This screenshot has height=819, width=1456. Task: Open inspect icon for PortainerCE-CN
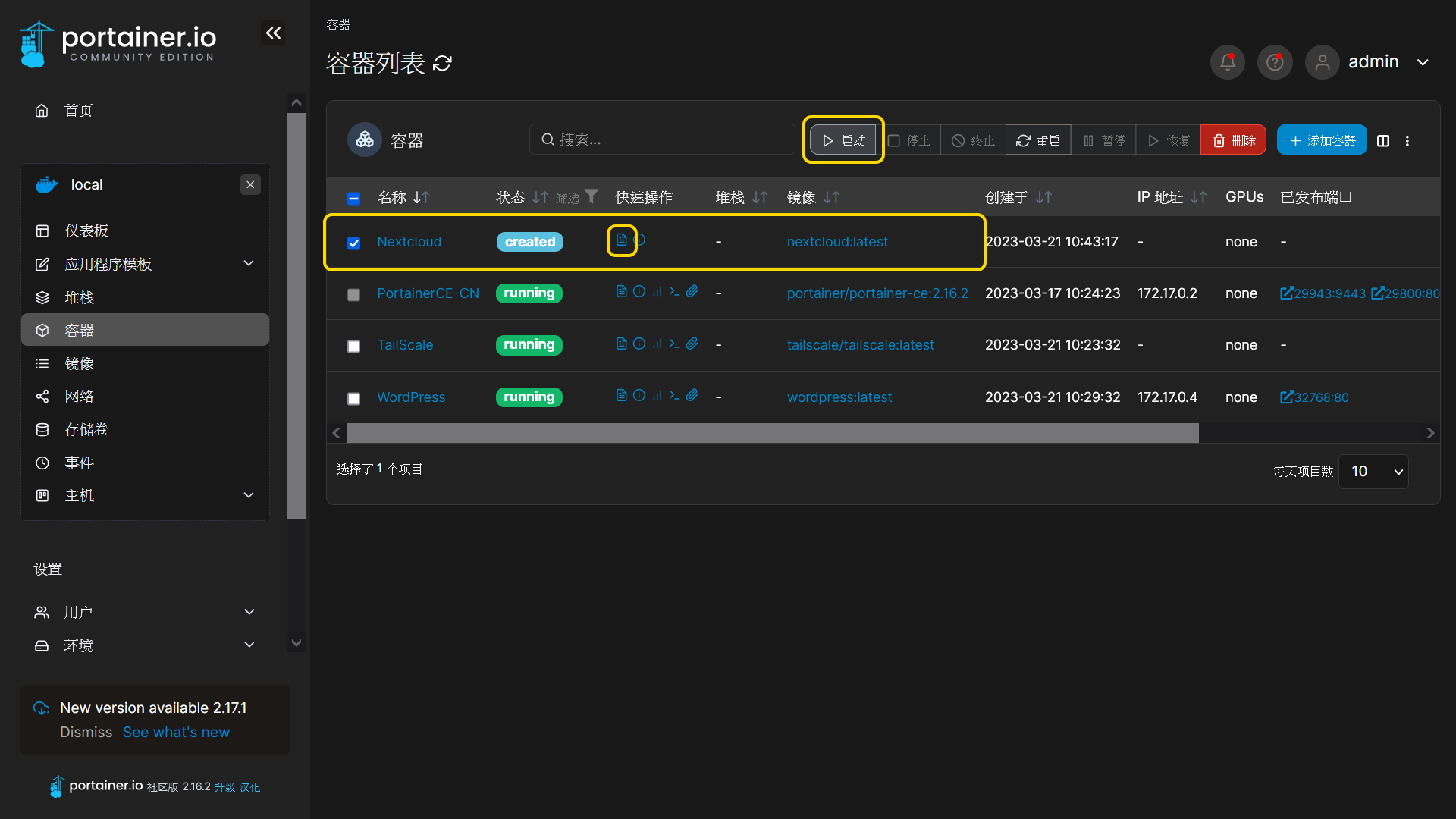click(639, 291)
